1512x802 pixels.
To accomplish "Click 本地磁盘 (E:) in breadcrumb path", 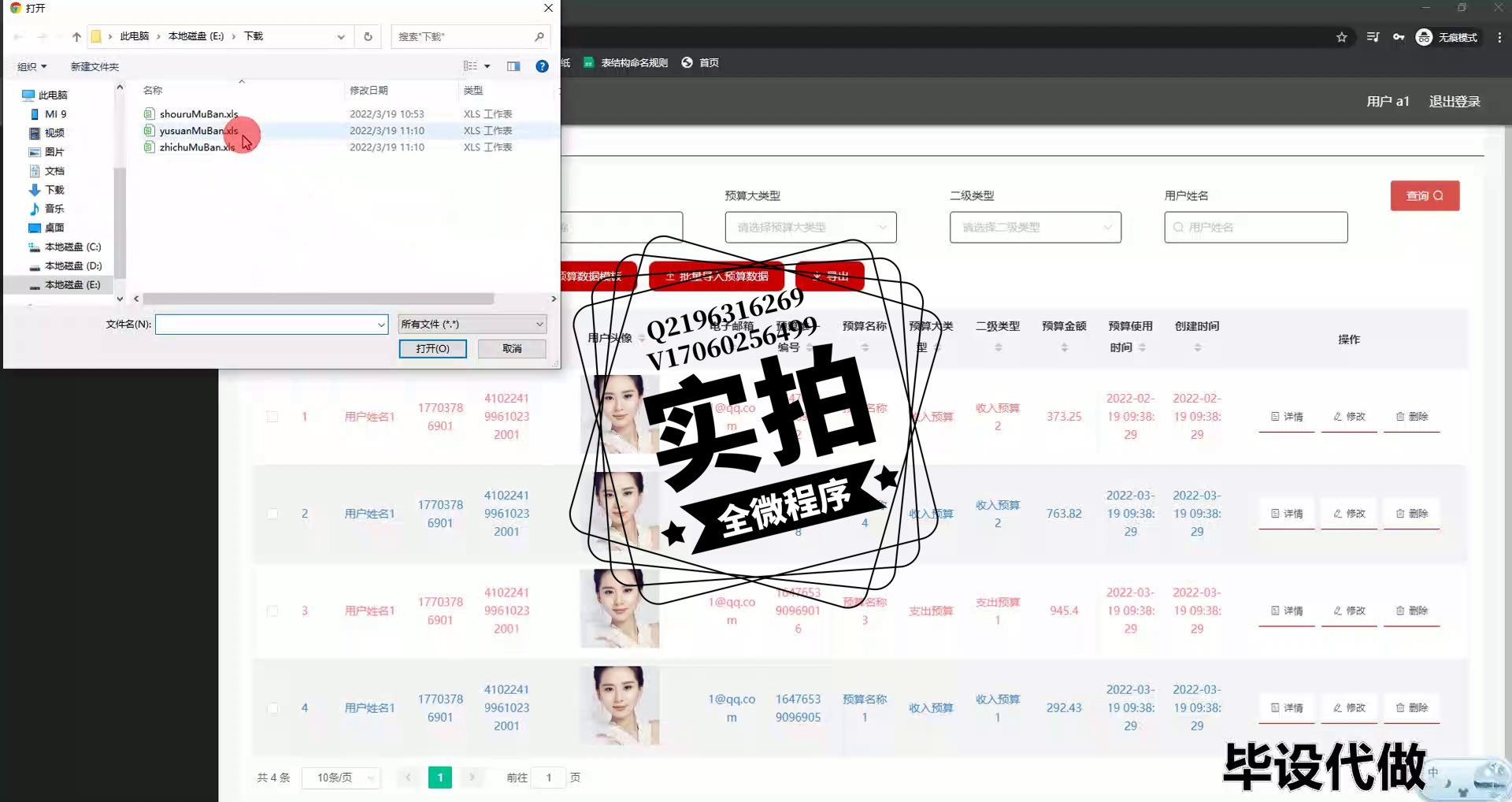I will 196,36.
